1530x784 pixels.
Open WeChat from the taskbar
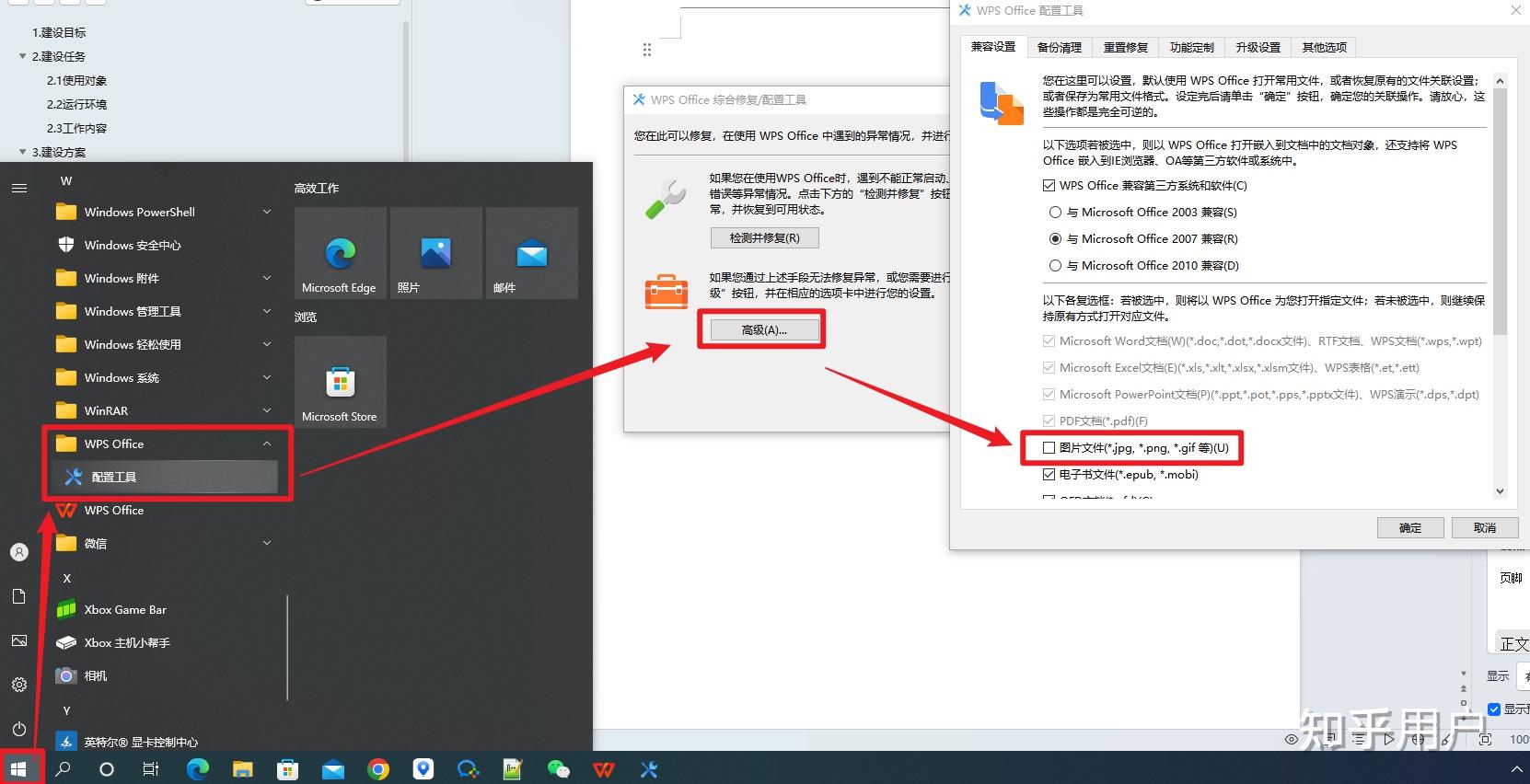[x=558, y=768]
